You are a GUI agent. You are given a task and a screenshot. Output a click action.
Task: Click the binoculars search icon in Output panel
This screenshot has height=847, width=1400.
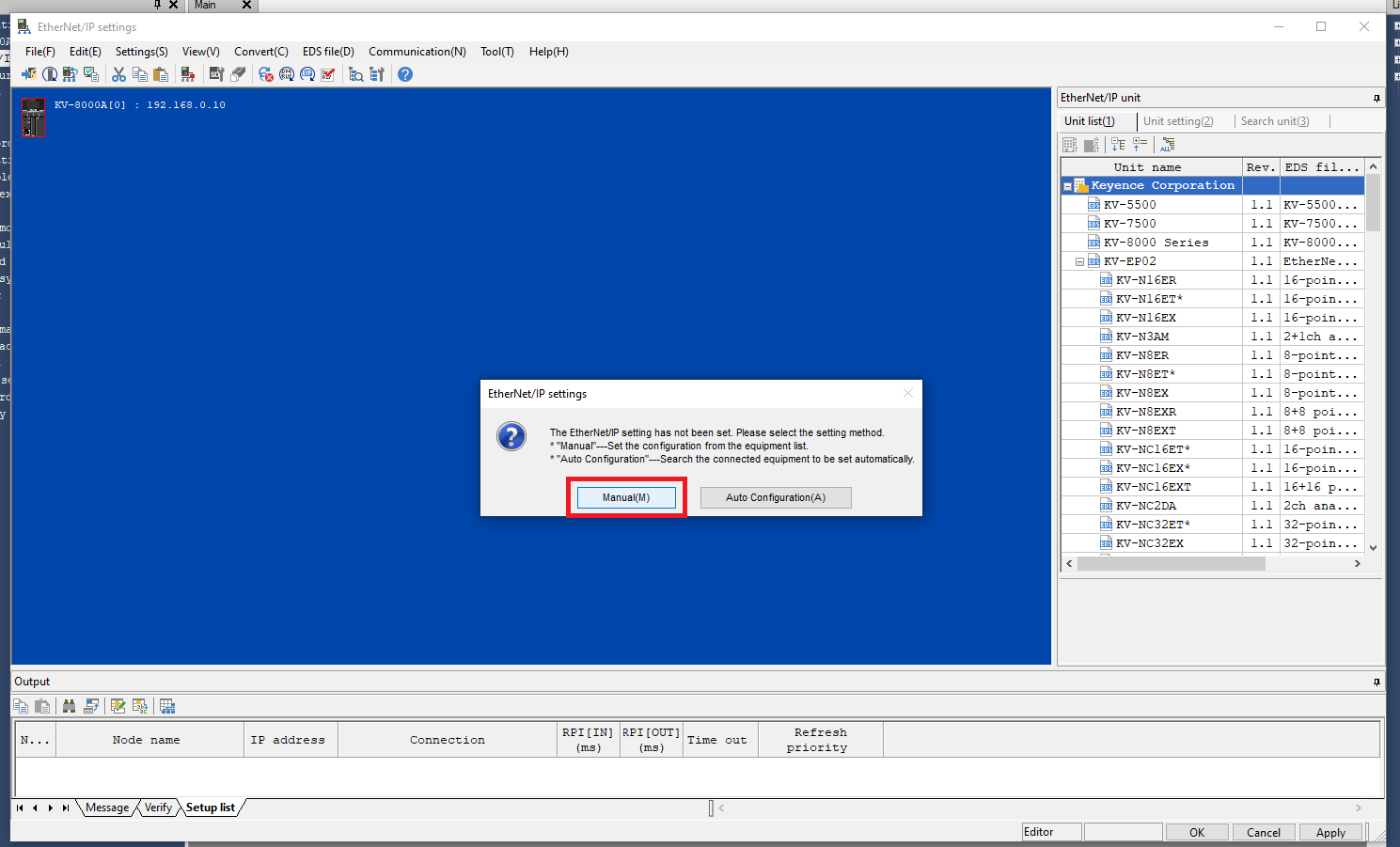[x=69, y=706]
